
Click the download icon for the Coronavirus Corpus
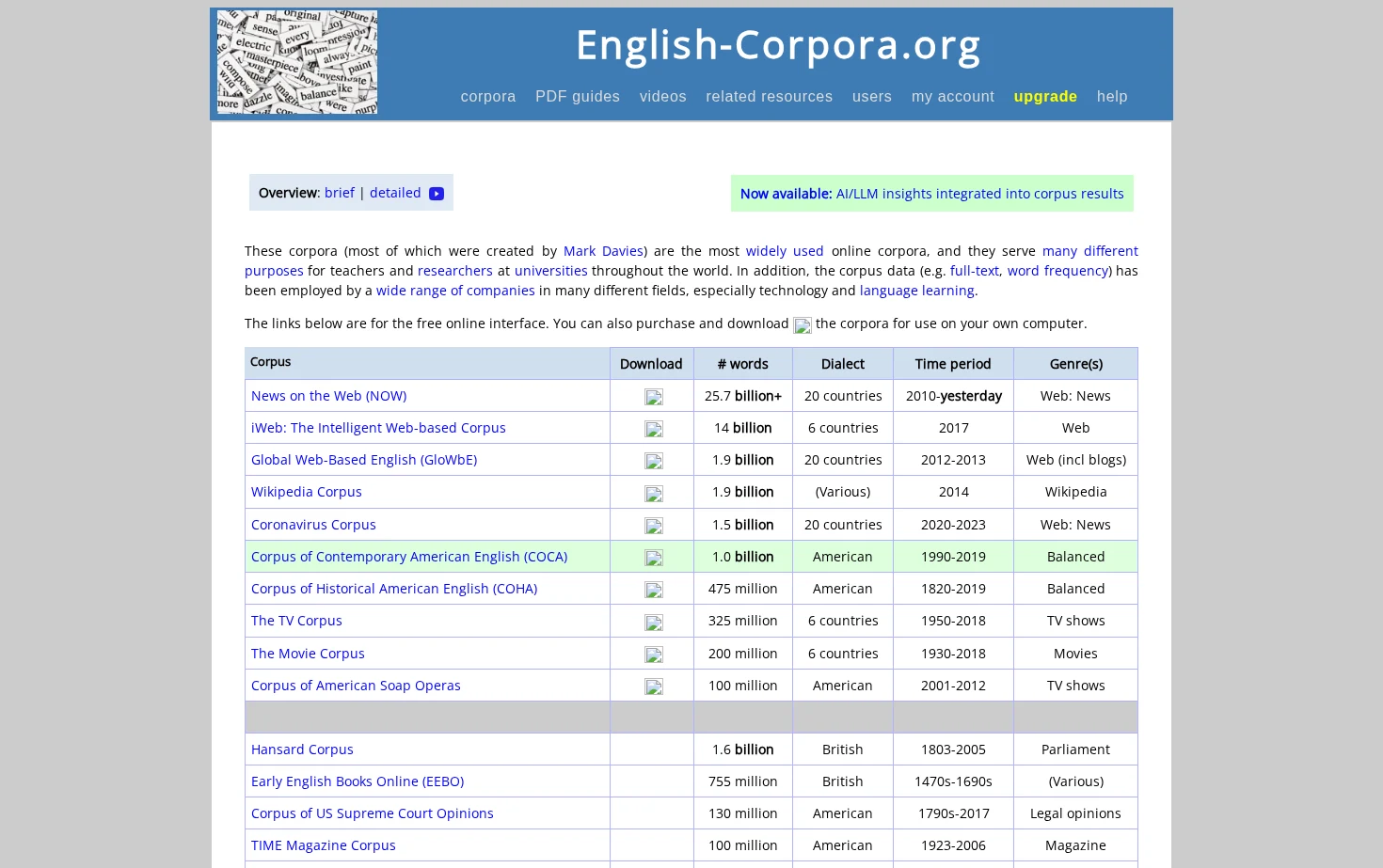coord(653,526)
